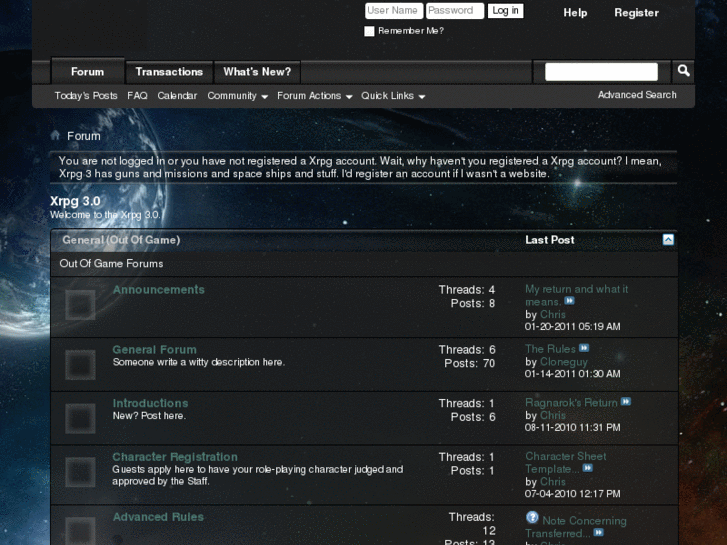Select the Forum tab
Image resolution: width=727 pixels, height=545 pixels.
[x=88, y=71]
